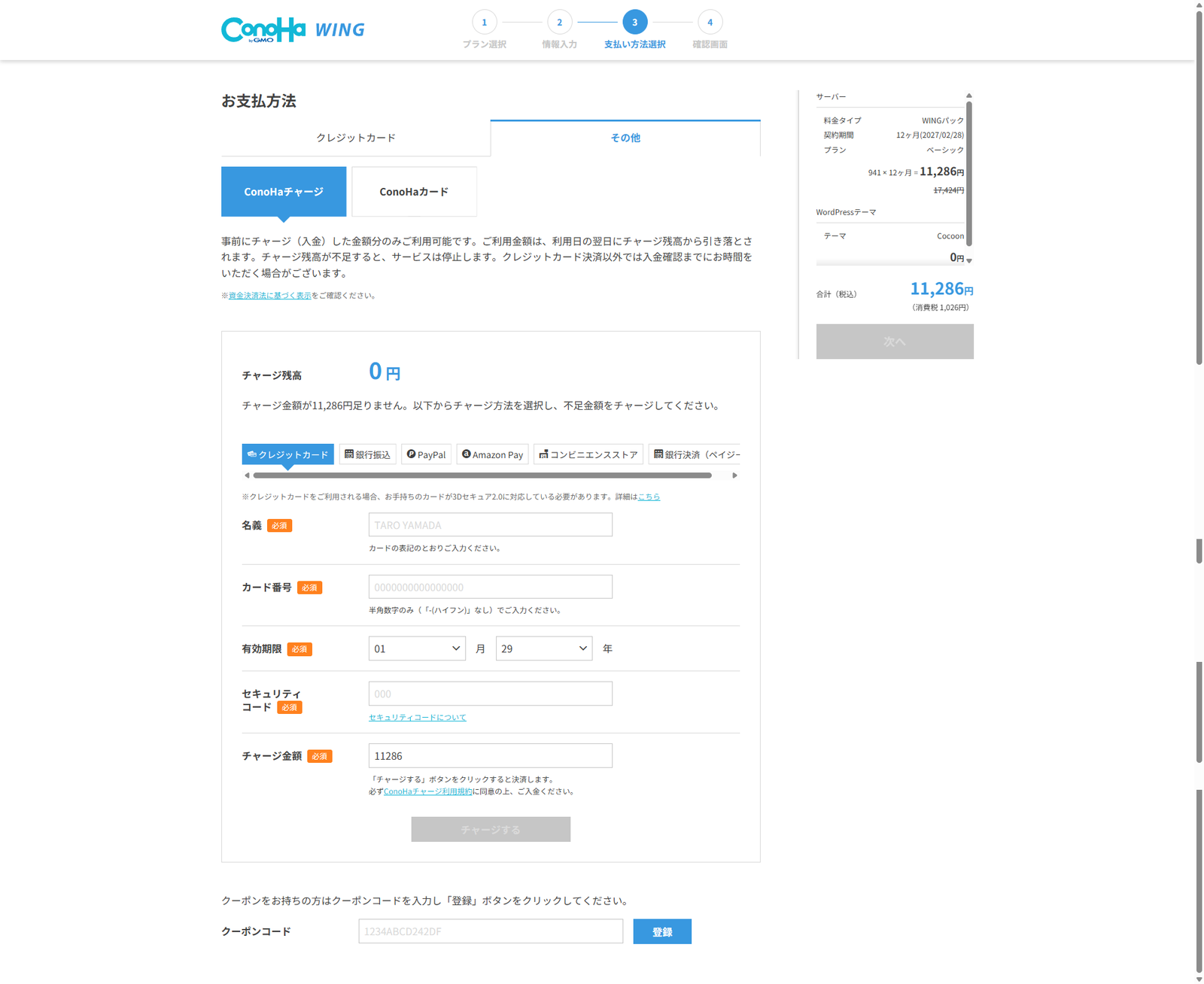Image resolution: width=1204 pixels, height=984 pixels.
Task: Click the order summary up scroll arrow
Action: (969, 96)
